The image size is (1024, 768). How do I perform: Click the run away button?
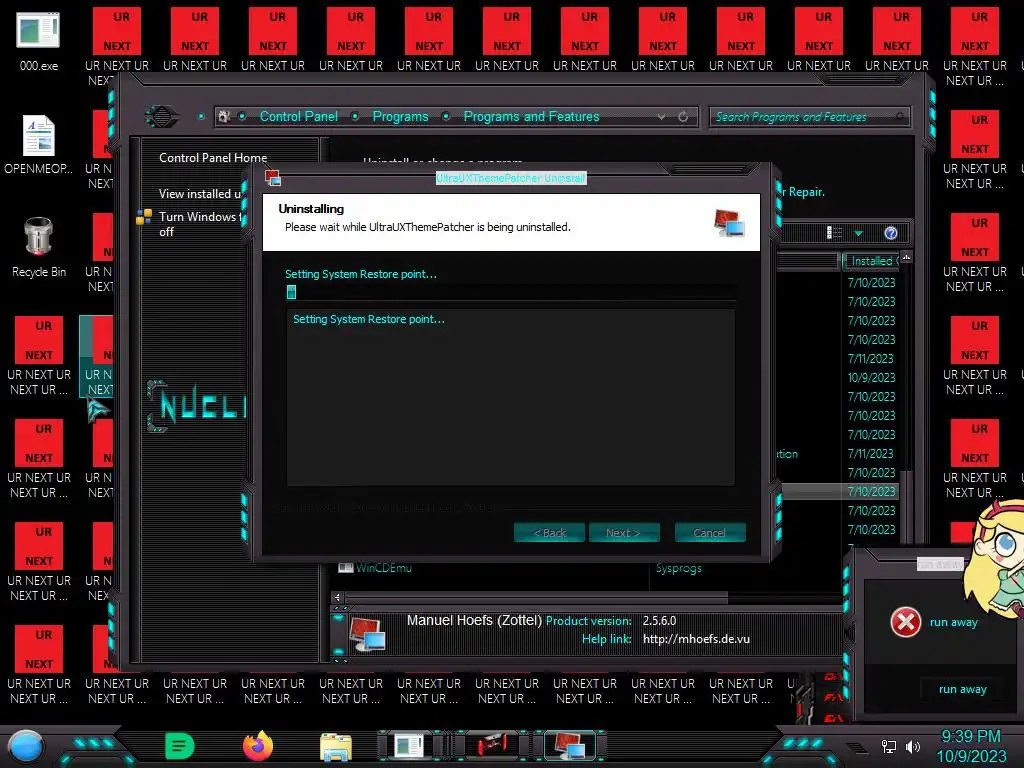pos(963,689)
